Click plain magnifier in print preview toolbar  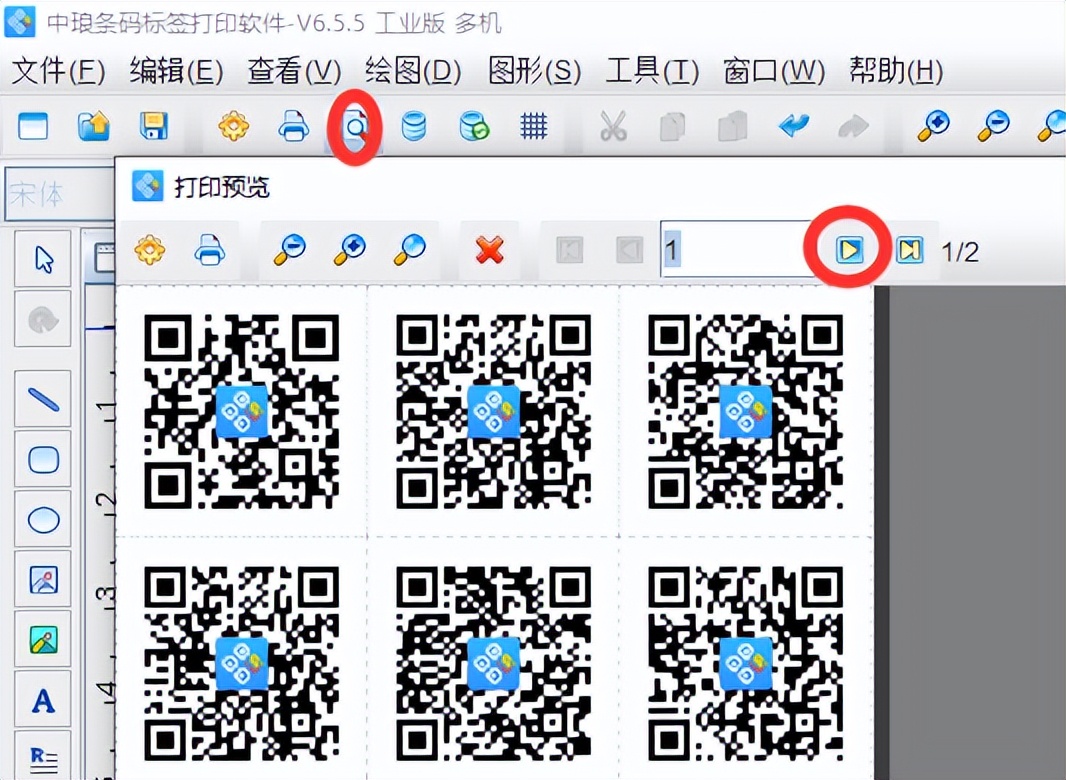[x=409, y=250]
